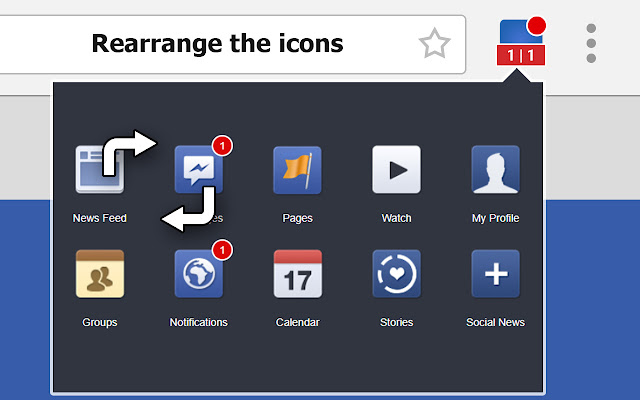Click the Groups label
The height and width of the screenshot is (400, 640).
[100, 322]
